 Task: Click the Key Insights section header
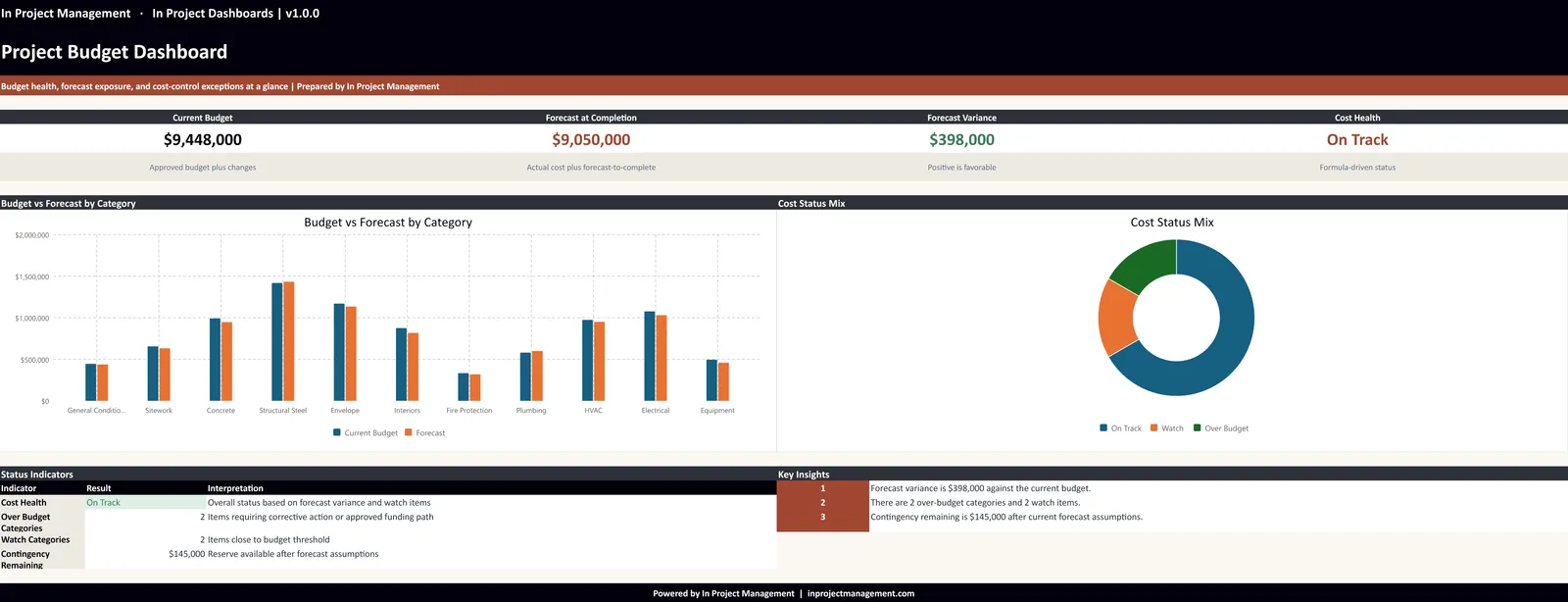click(x=804, y=475)
